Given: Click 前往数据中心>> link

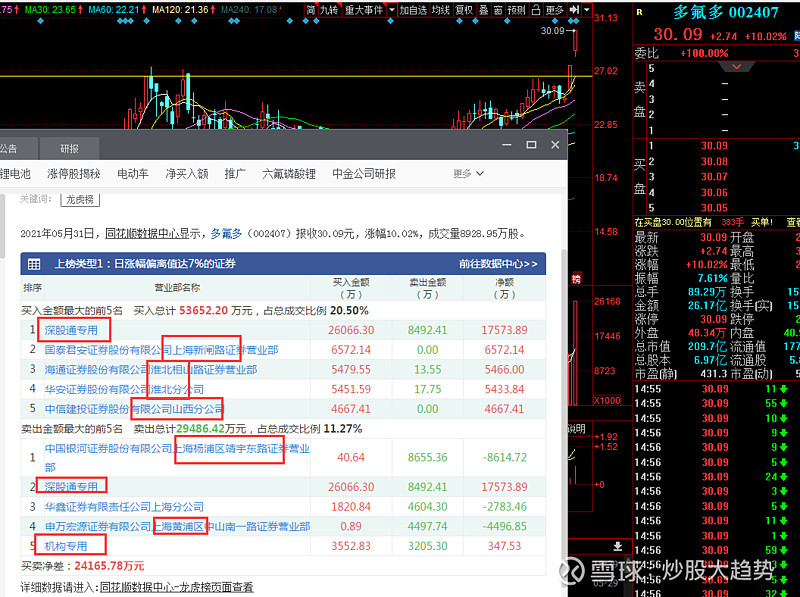Looking at the screenshot, I should 498,264.
